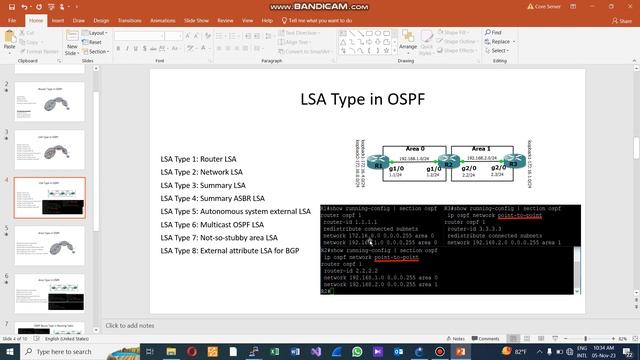The width and height of the screenshot is (640, 360).
Task: Click the Click to add notes area
Action: click(130, 326)
